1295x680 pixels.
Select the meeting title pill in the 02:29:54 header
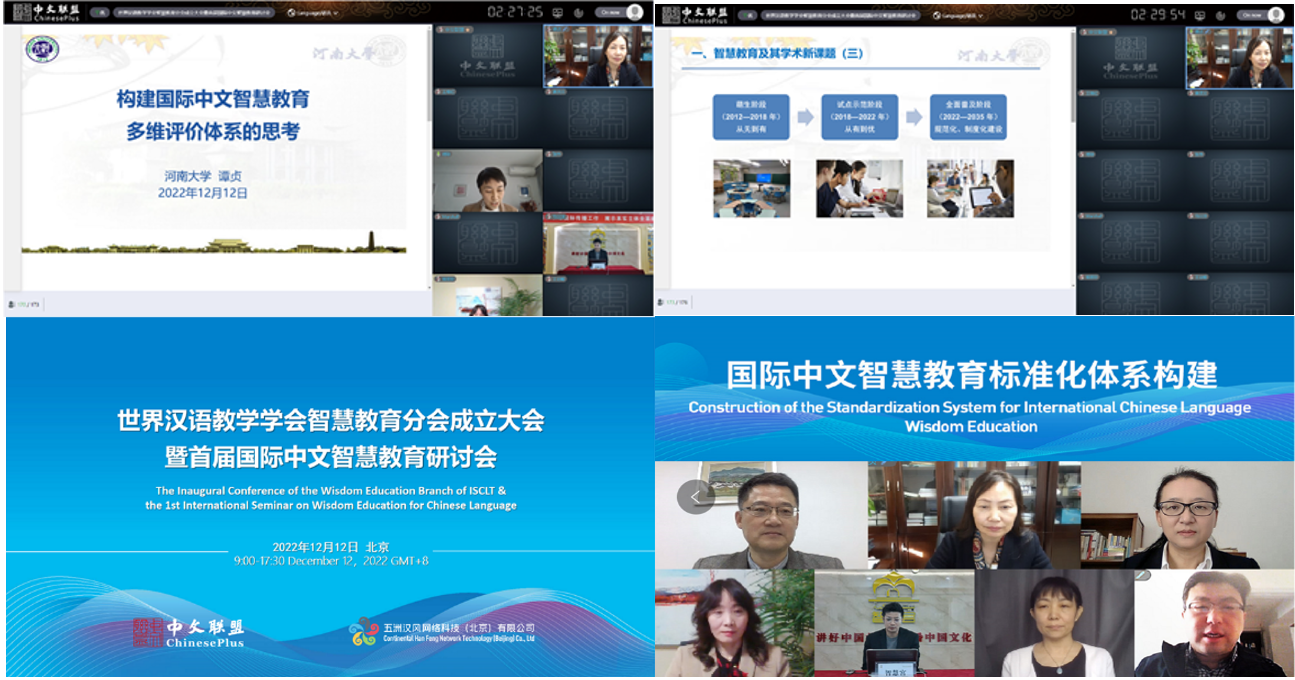tap(840, 15)
